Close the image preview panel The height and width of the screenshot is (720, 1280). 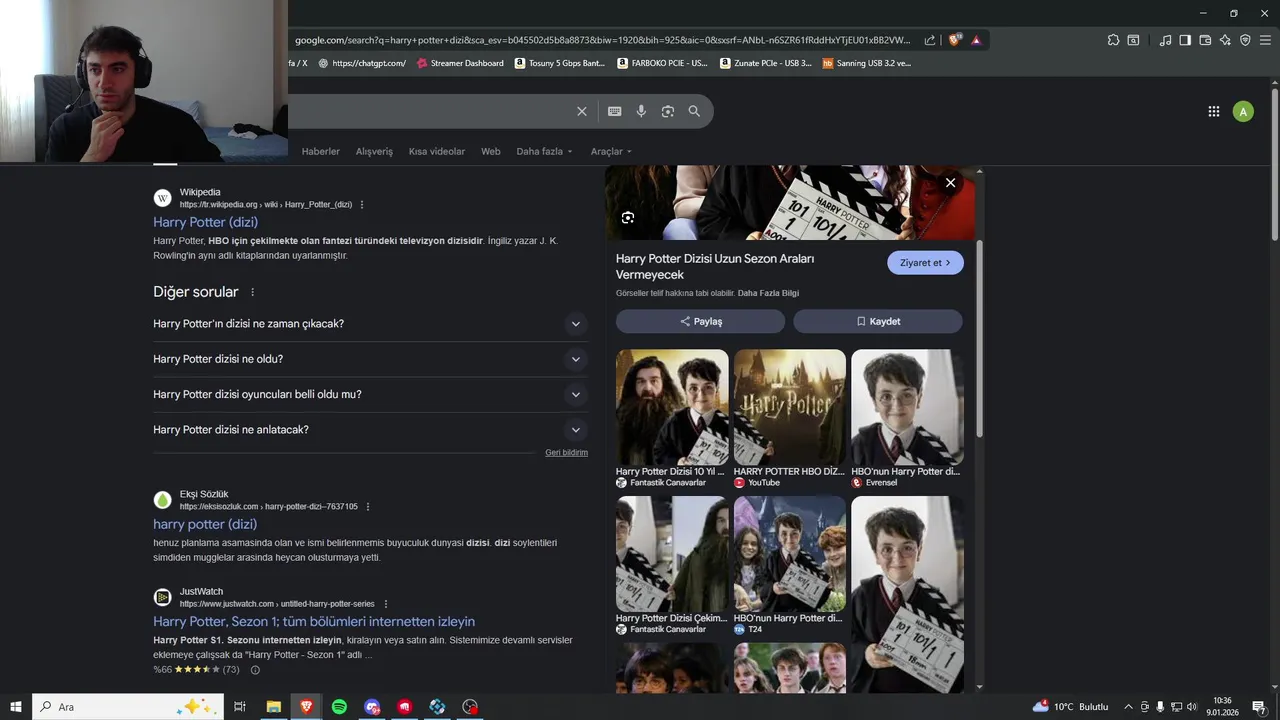951,183
